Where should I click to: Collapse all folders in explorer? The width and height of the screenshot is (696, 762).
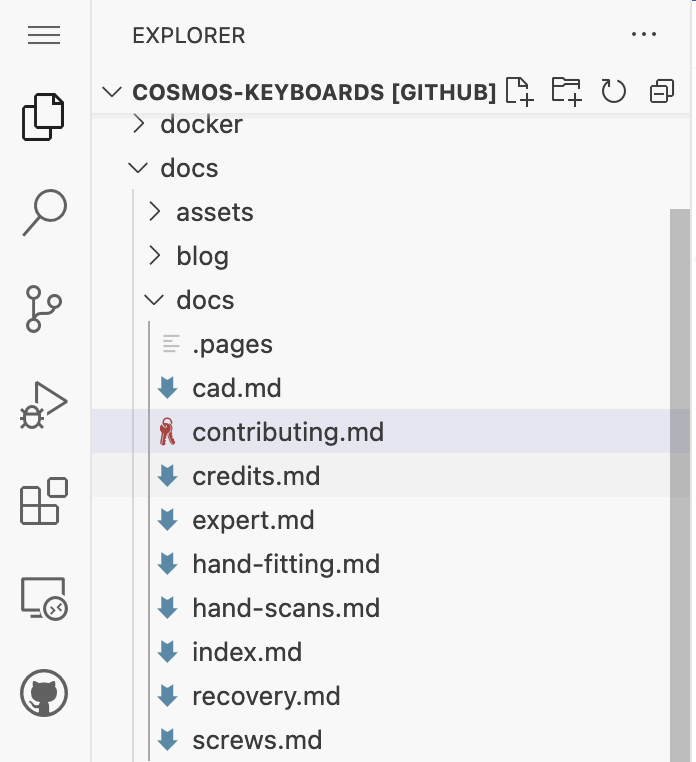click(662, 91)
